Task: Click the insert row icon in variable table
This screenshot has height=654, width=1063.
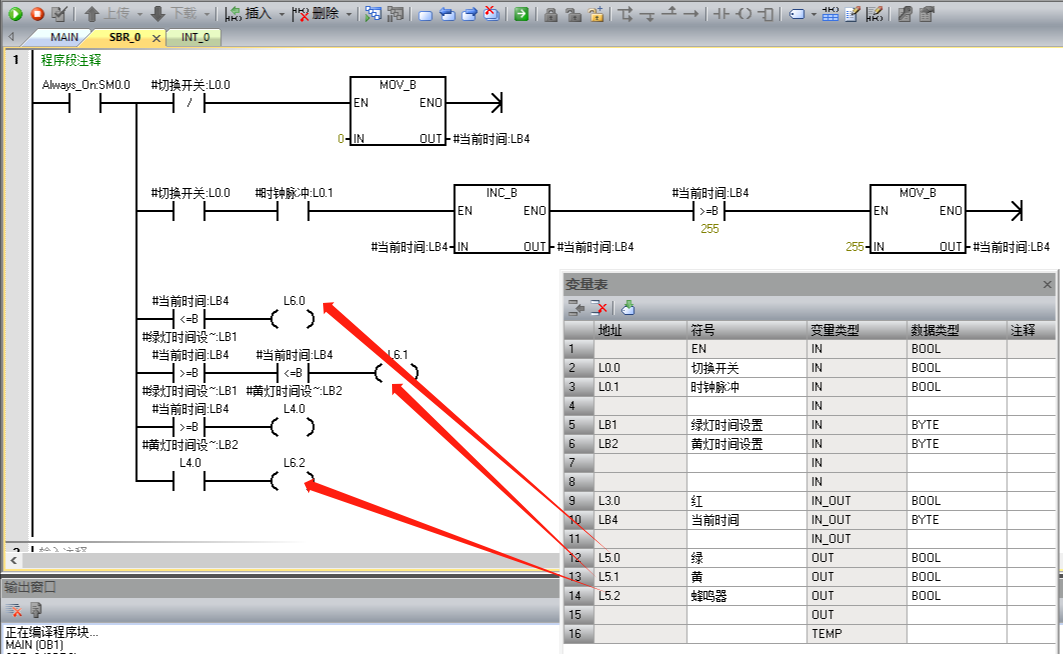Action: pyautogui.click(x=576, y=308)
